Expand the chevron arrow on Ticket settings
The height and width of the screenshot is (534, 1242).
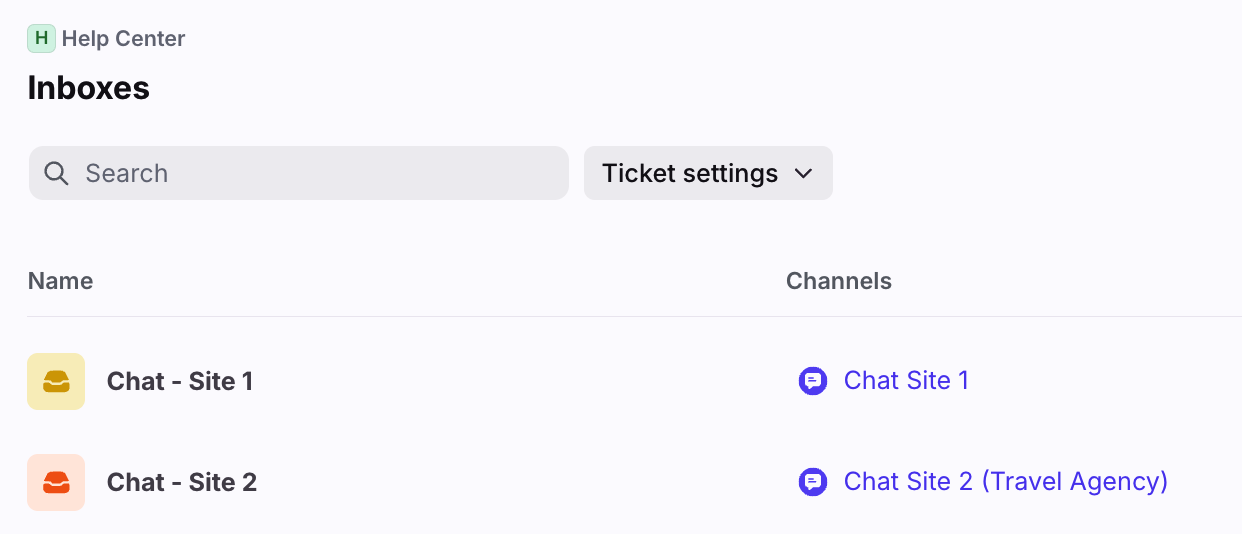click(x=803, y=173)
